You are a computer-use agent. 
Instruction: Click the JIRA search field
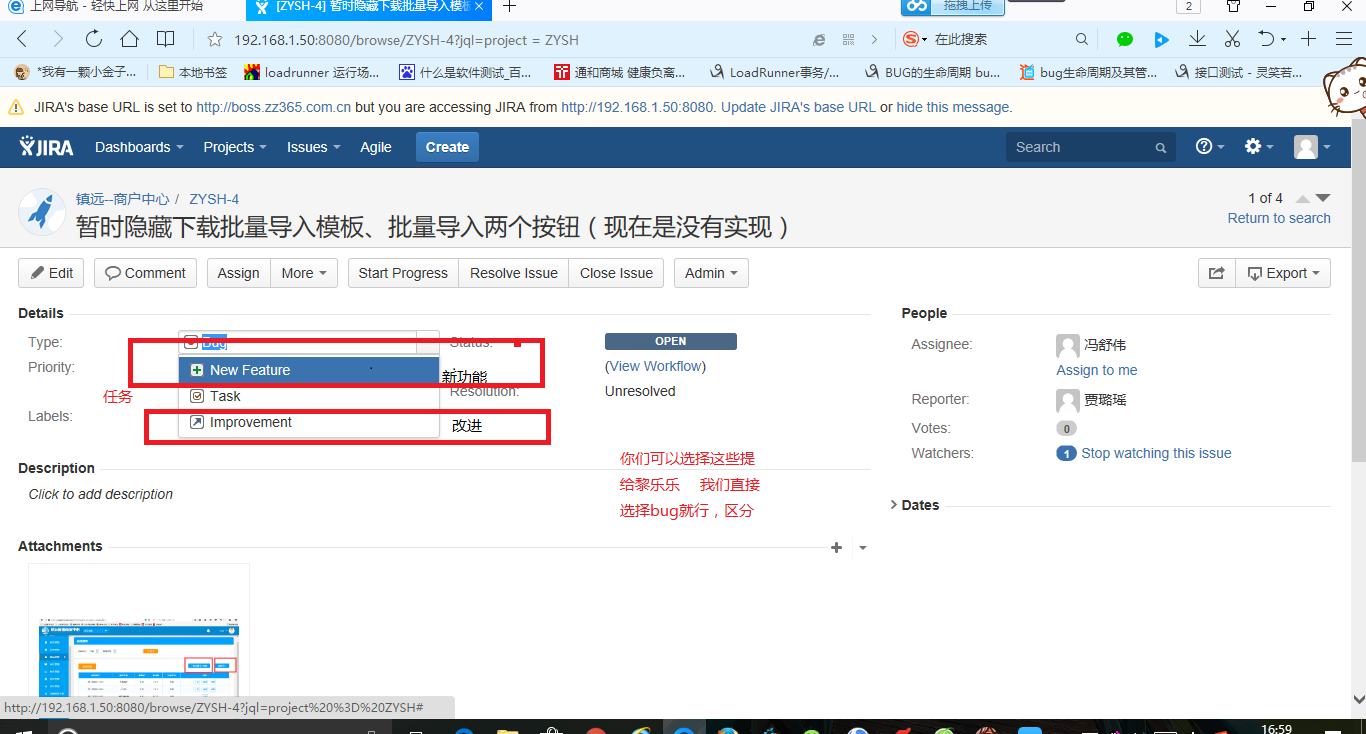[x=1084, y=147]
